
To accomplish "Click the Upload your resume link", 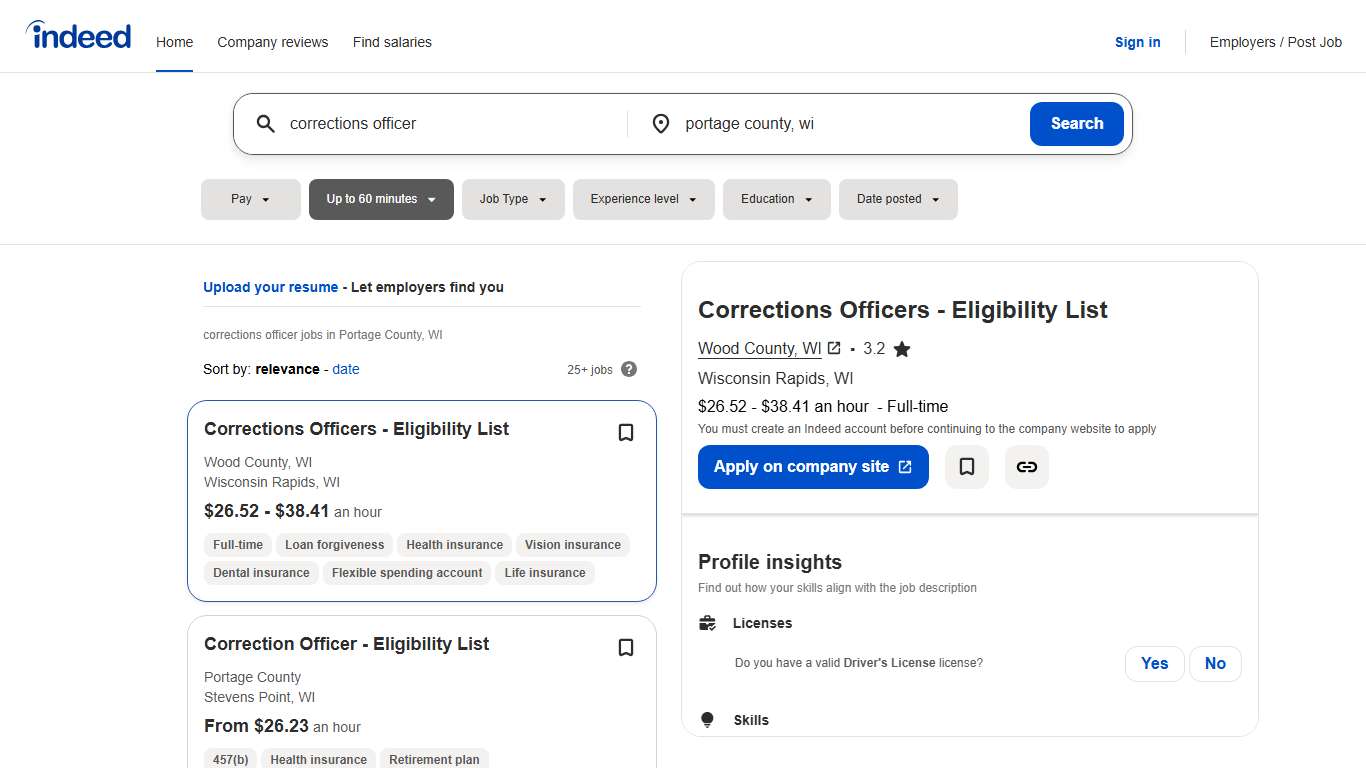I will point(270,287).
